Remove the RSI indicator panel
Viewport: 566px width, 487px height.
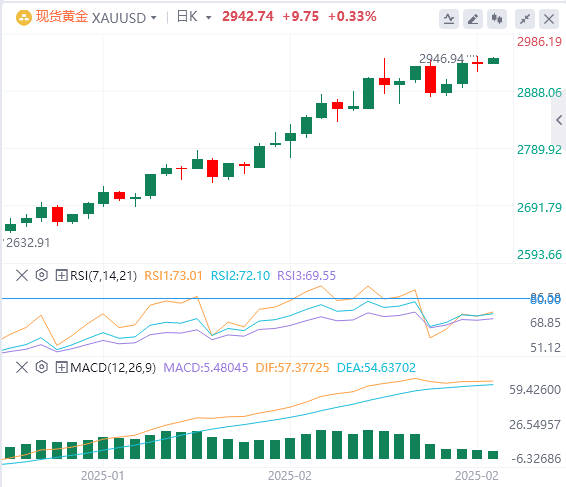tap(22, 275)
